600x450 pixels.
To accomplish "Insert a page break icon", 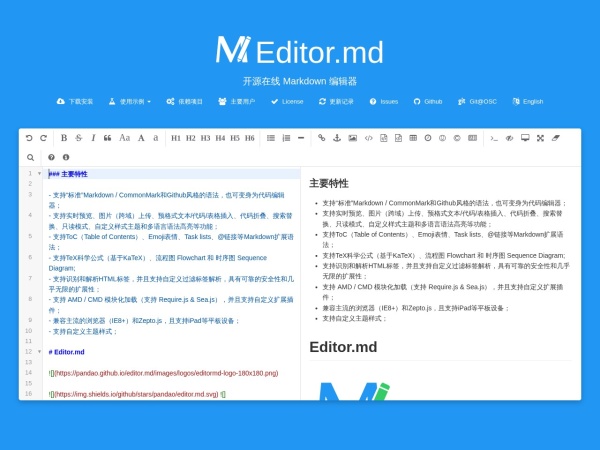I will pyautogui.click(x=473, y=138).
